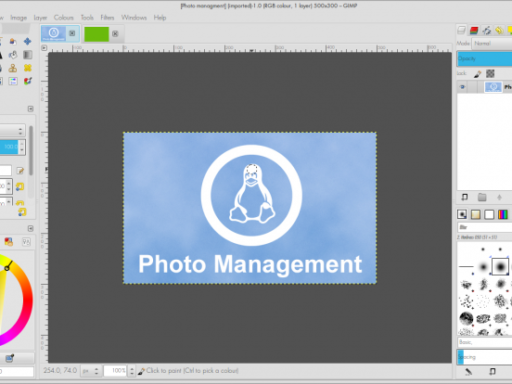The height and width of the screenshot is (384, 512).
Task: Adjust the brush Spacing slider
Action: [484, 357]
